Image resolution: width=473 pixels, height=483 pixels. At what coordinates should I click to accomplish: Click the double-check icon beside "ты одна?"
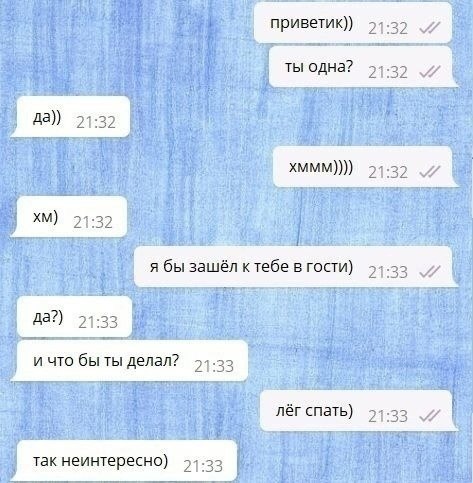coord(430,72)
